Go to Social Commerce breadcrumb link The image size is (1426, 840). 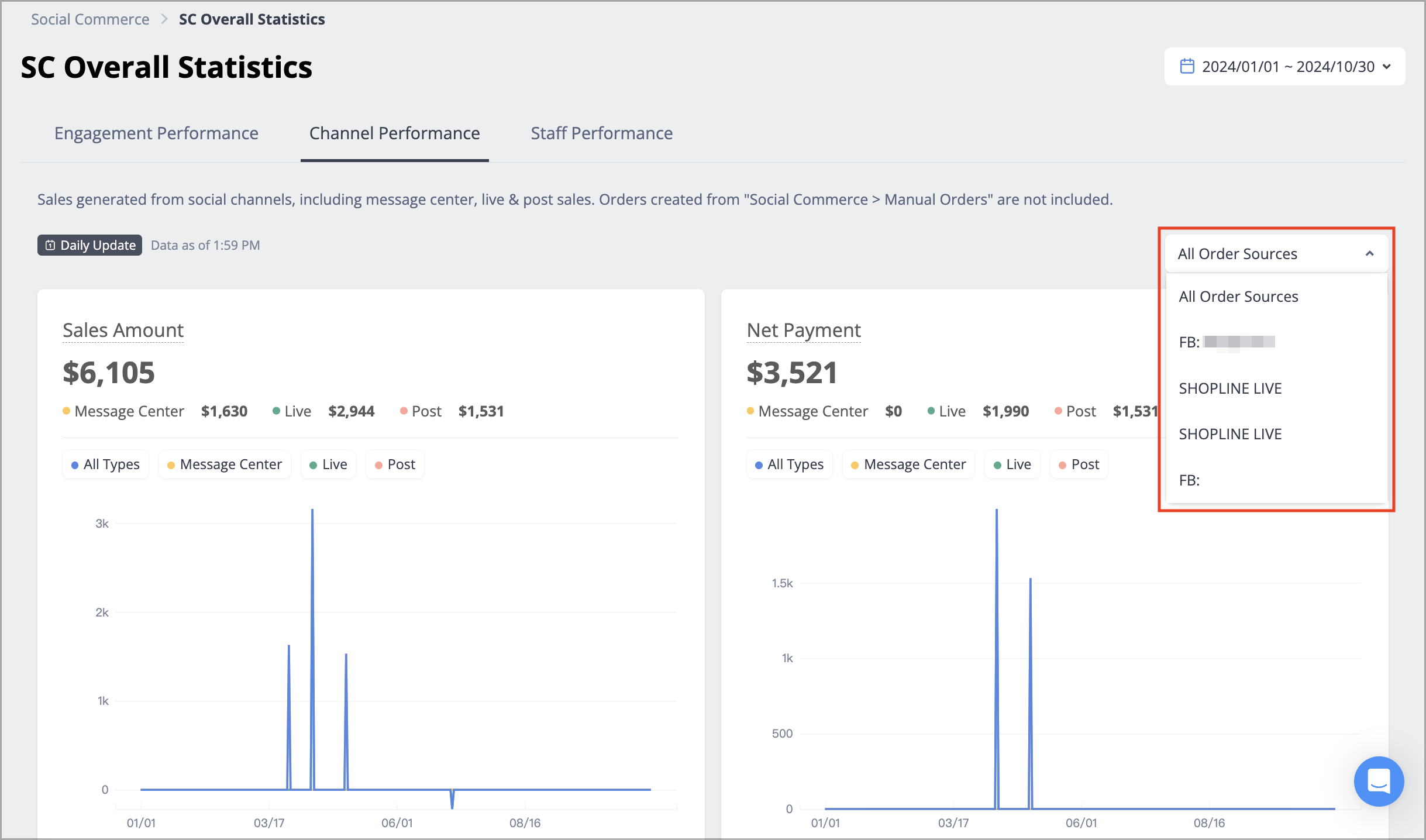click(x=90, y=19)
